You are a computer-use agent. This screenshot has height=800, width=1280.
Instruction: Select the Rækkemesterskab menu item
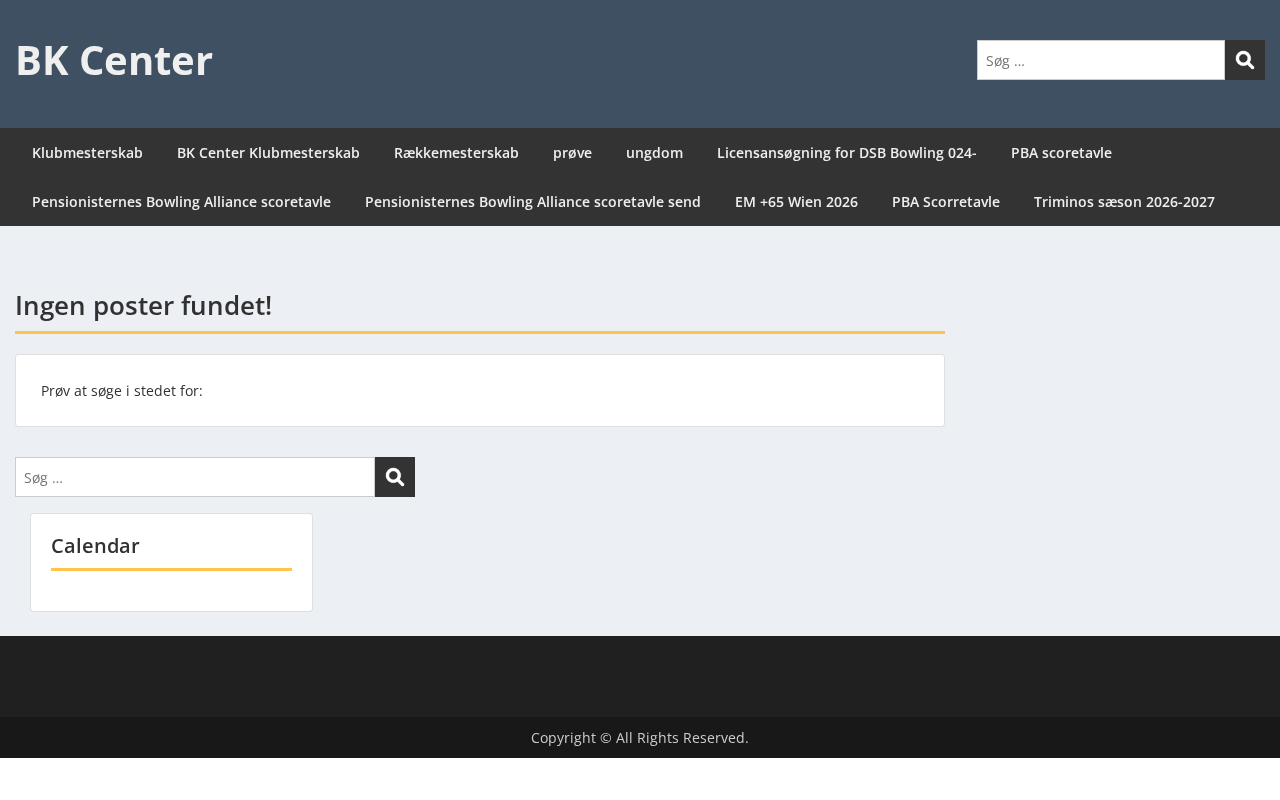(456, 153)
